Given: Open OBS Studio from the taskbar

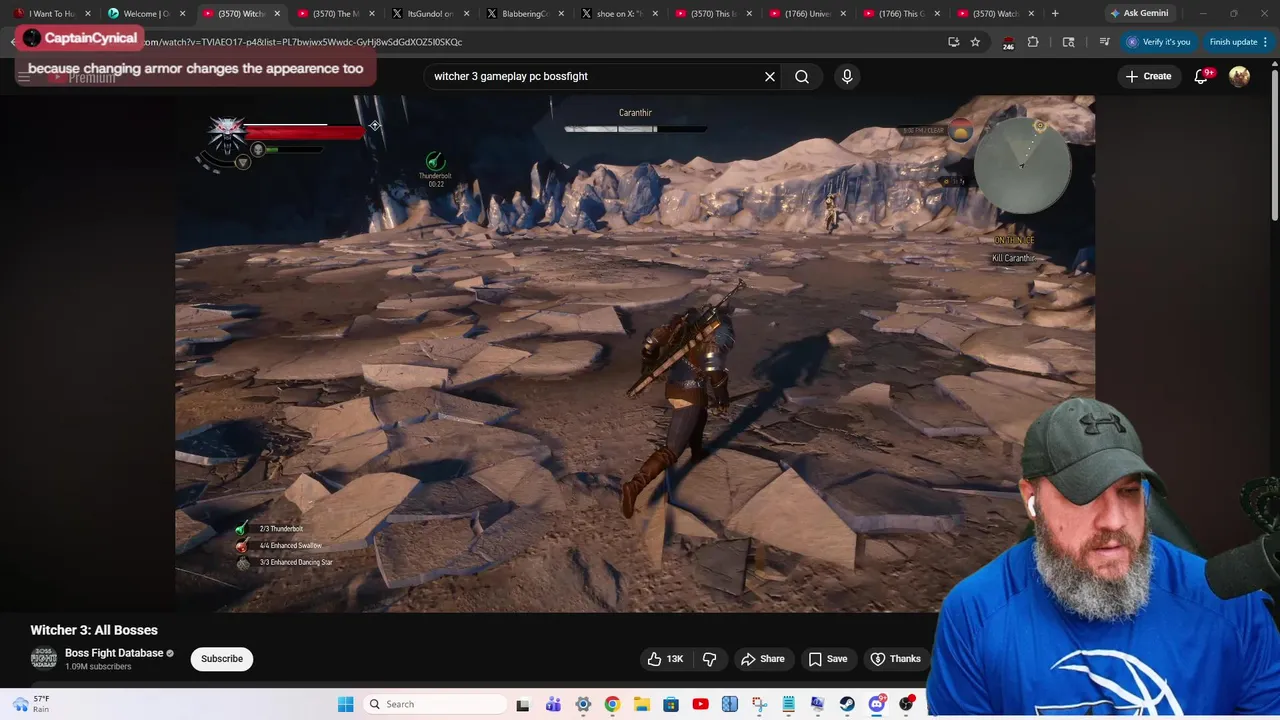Looking at the screenshot, I should pyautogui.click(x=906, y=704).
